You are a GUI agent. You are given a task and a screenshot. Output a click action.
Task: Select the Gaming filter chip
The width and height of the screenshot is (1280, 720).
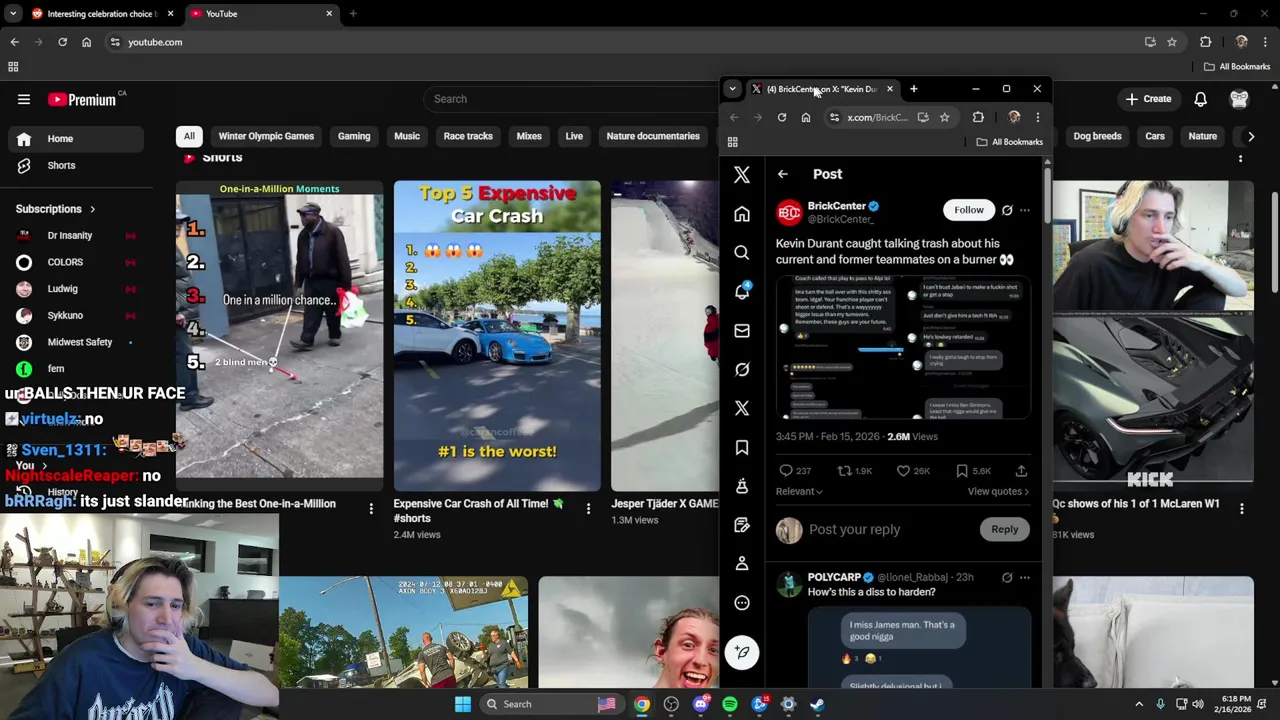[354, 136]
